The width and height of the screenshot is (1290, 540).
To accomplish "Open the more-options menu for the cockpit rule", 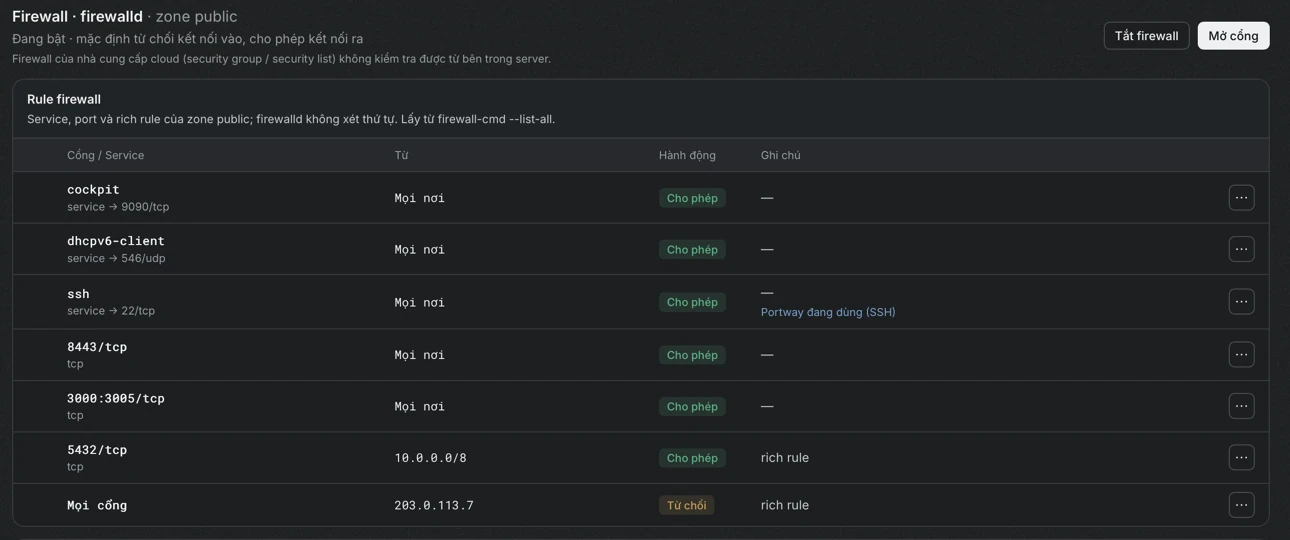I will pyautogui.click(x=1241, y=198).
